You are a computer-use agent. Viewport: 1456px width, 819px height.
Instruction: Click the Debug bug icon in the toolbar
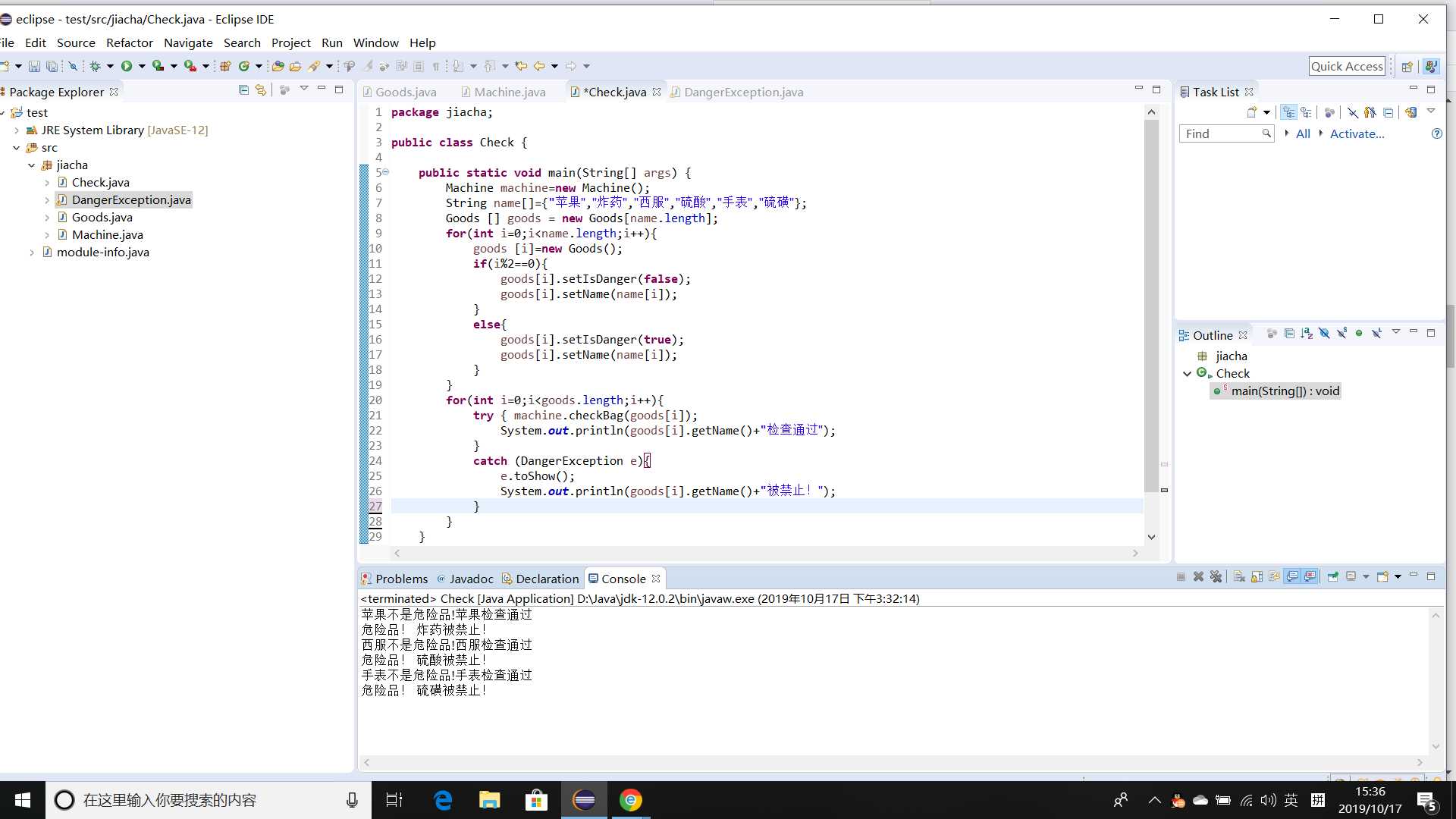(95, 67)
